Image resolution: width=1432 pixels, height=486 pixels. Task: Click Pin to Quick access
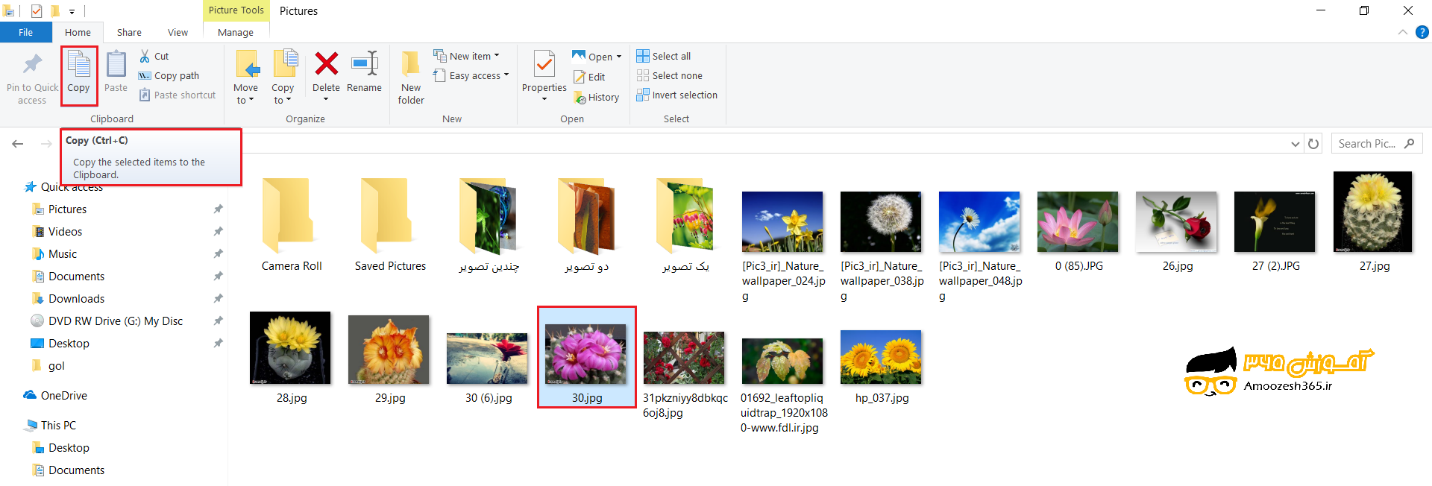(x=32, y=78)
